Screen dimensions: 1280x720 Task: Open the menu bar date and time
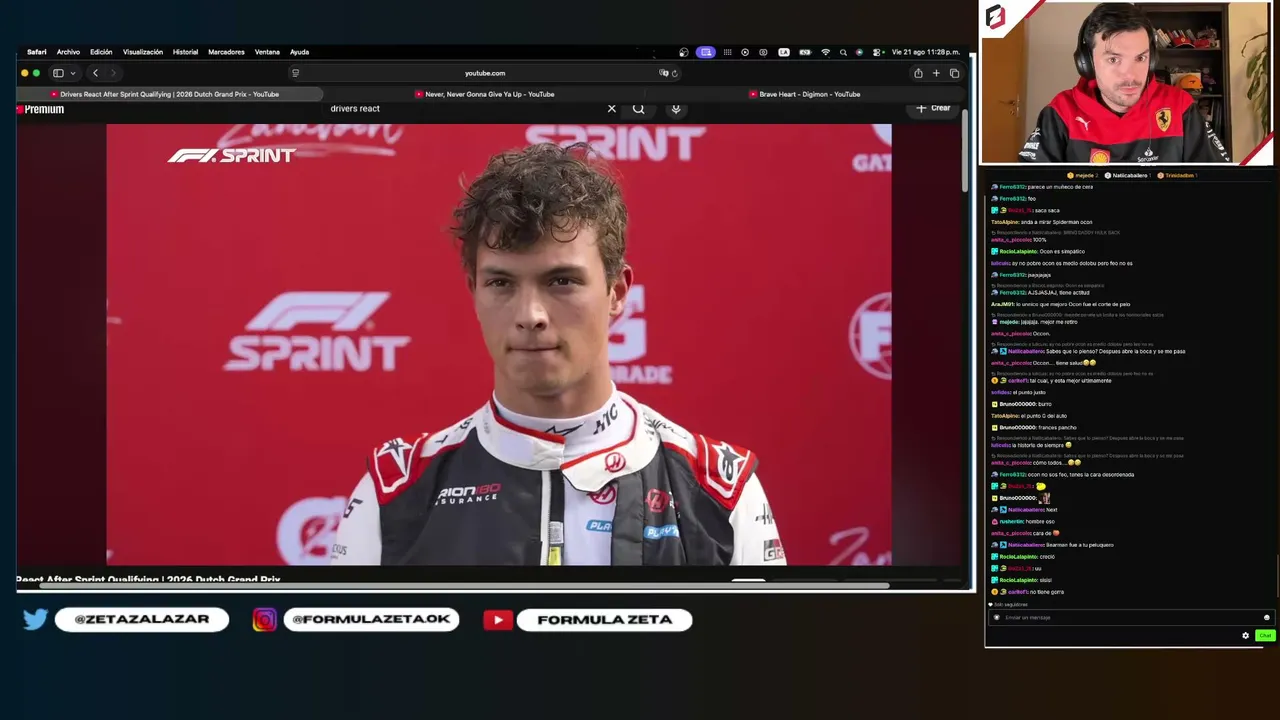click(x=925, y=52)
